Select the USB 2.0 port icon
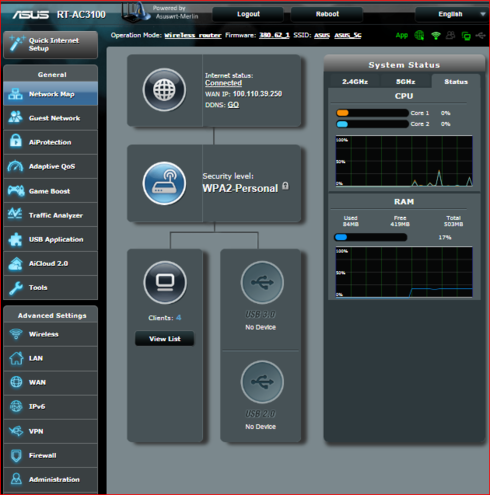This screenshot has width=490, height=495. point(262,382)
